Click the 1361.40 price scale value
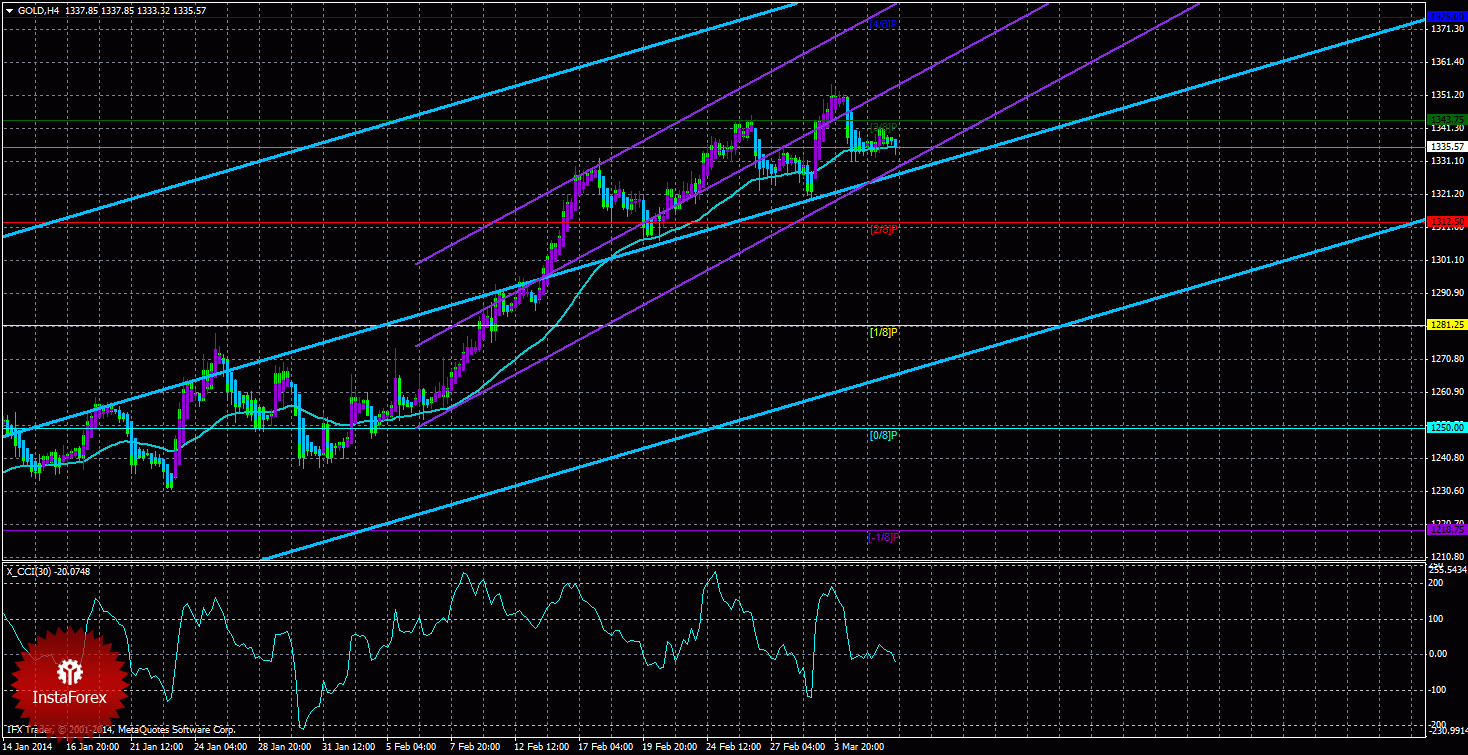The width and height of the screenshot is (1468, 755). coord(1447,62)
